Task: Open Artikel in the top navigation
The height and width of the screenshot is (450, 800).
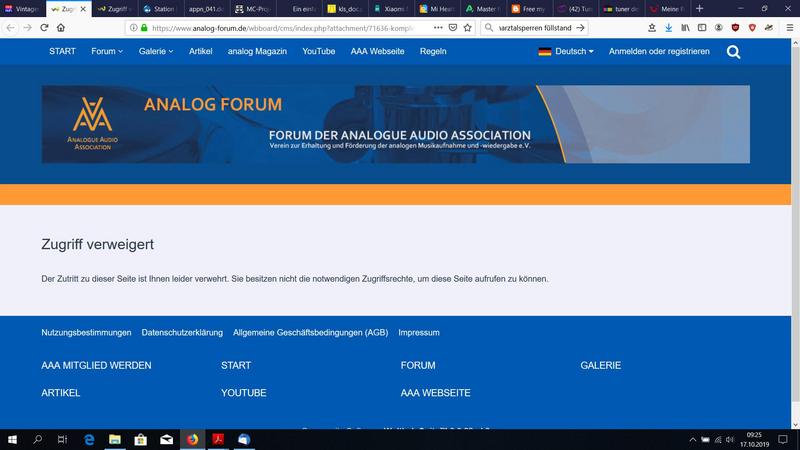Action: (201, 51)
